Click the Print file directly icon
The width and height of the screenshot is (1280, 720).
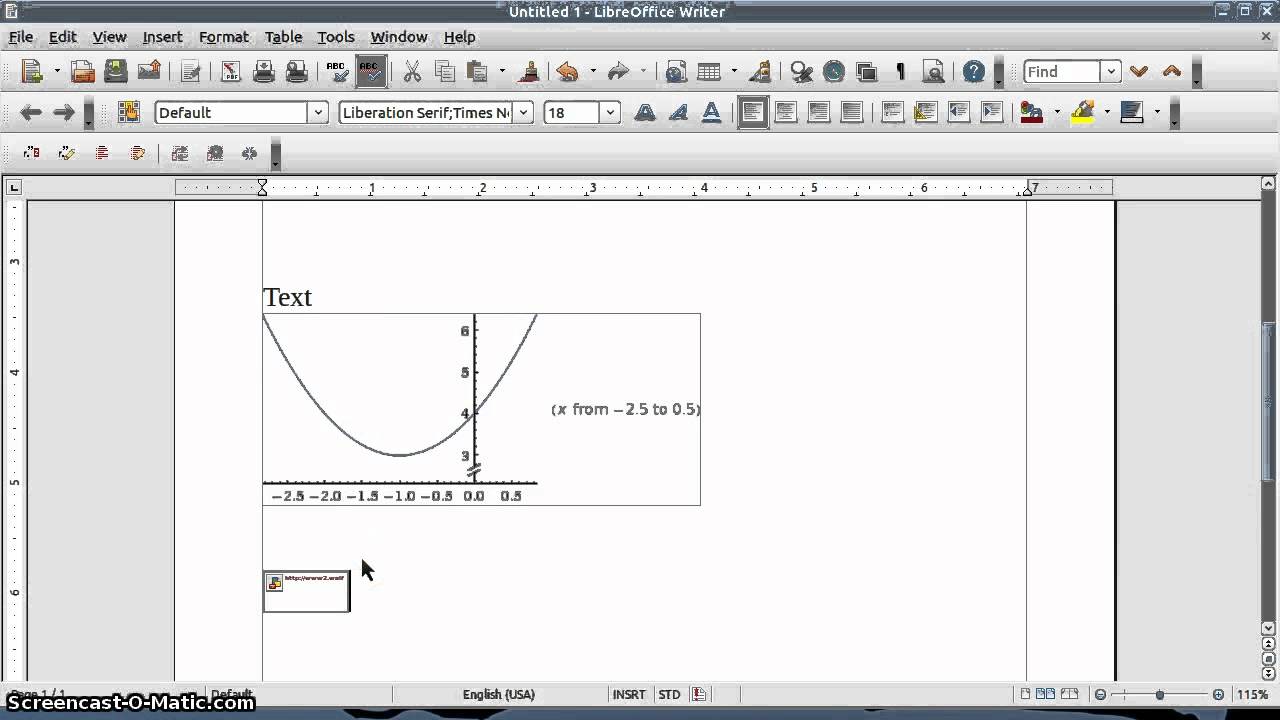point(264,71)
